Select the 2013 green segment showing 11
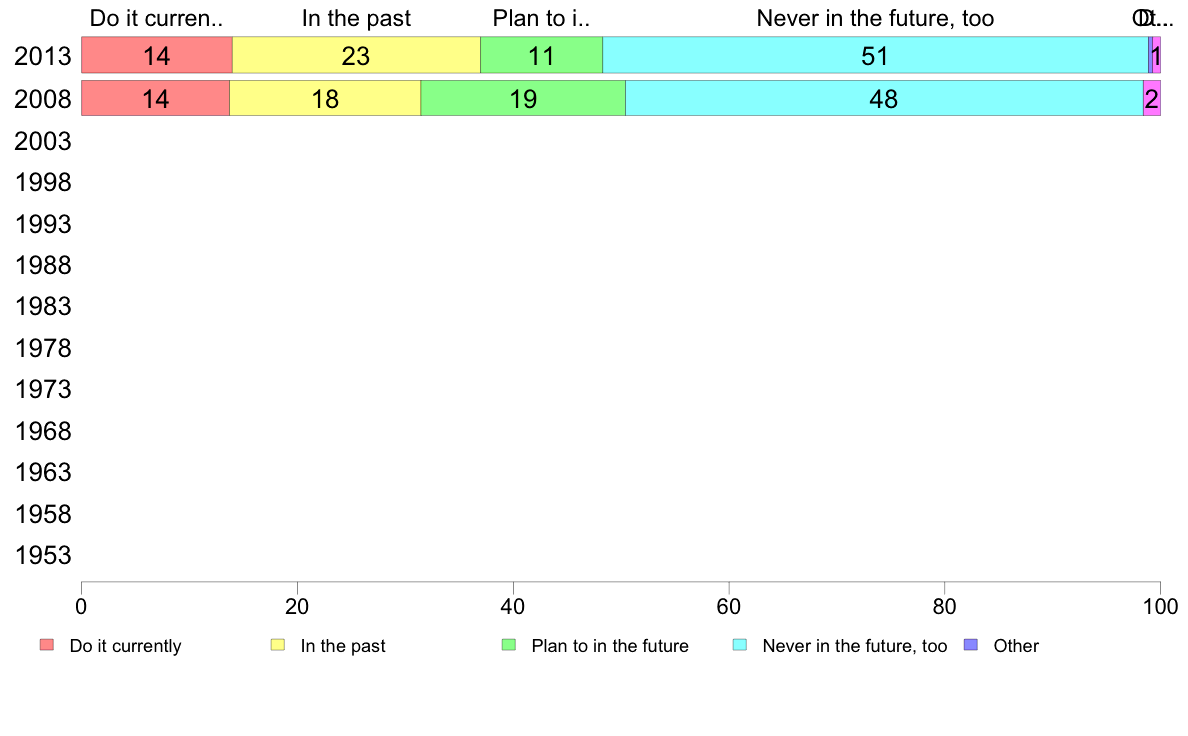This screenshot has height=736, width=1188. (x=541, y=55)
